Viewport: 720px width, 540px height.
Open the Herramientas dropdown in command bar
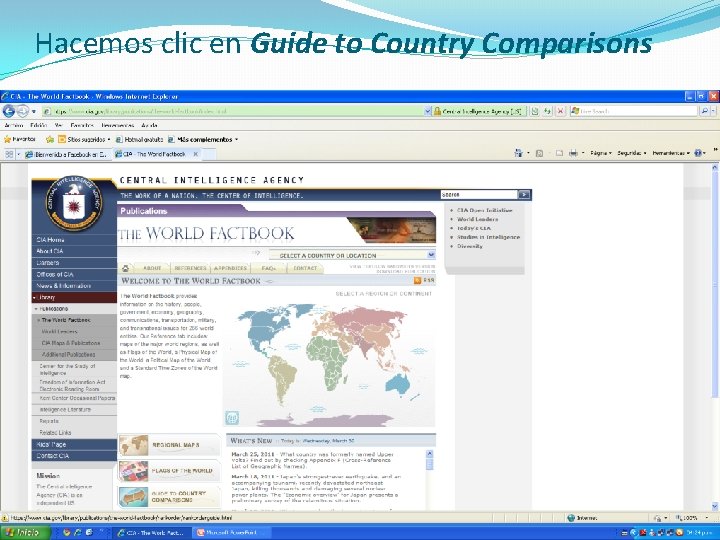click(671, 153)
